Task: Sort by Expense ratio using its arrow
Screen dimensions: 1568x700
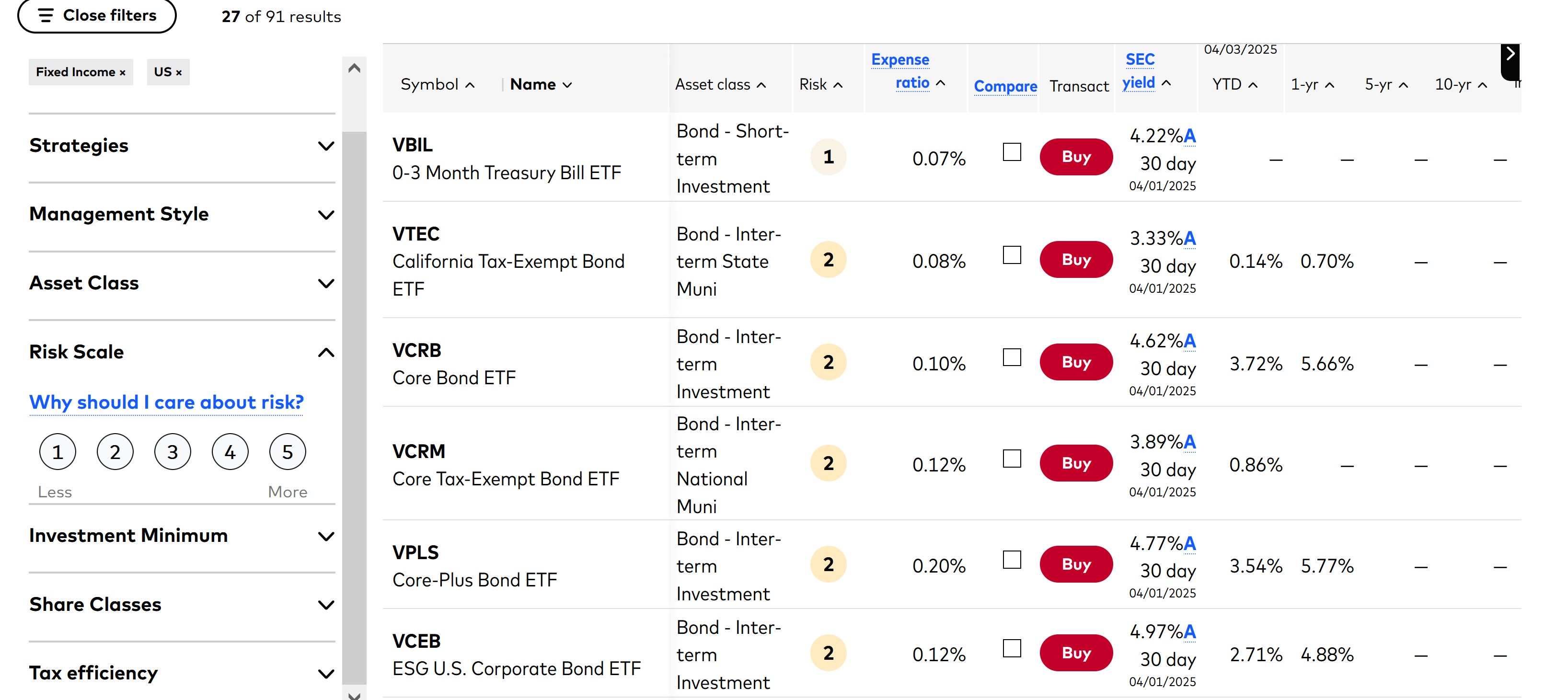Action: point(941,83)
